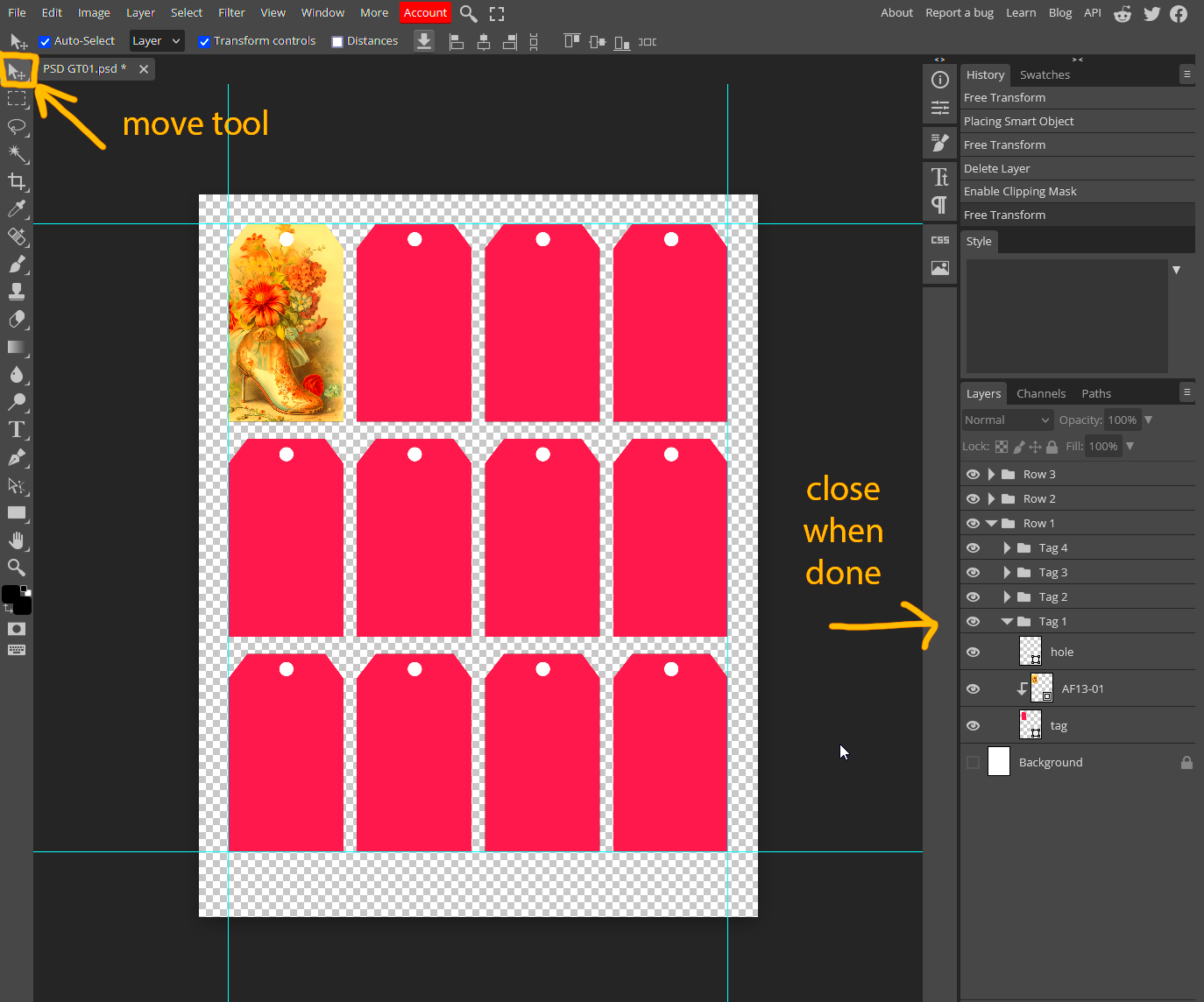Select the Spot Healing tool

coord(17,236)
